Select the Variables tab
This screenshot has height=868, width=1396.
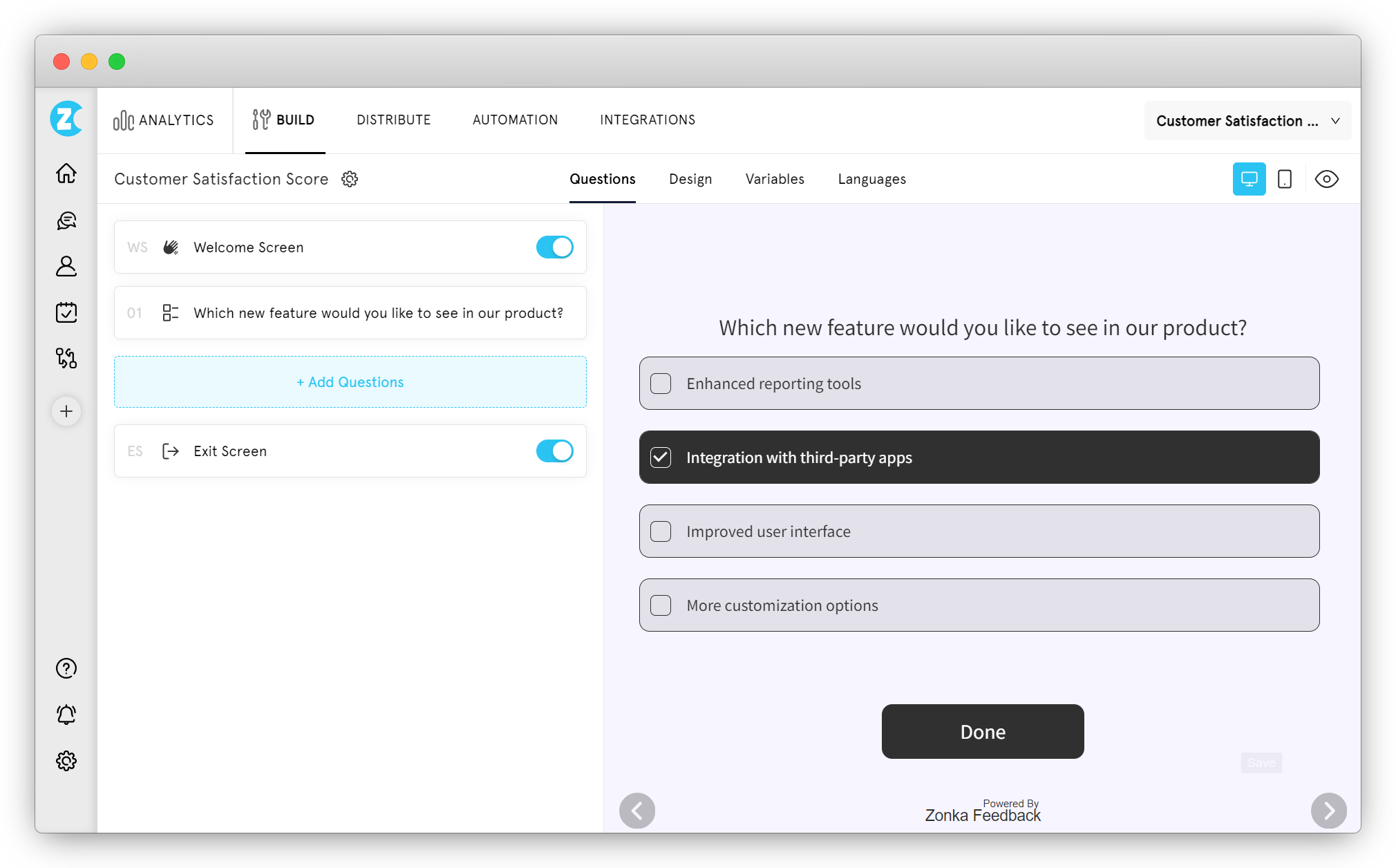click(x=774, y=179)
